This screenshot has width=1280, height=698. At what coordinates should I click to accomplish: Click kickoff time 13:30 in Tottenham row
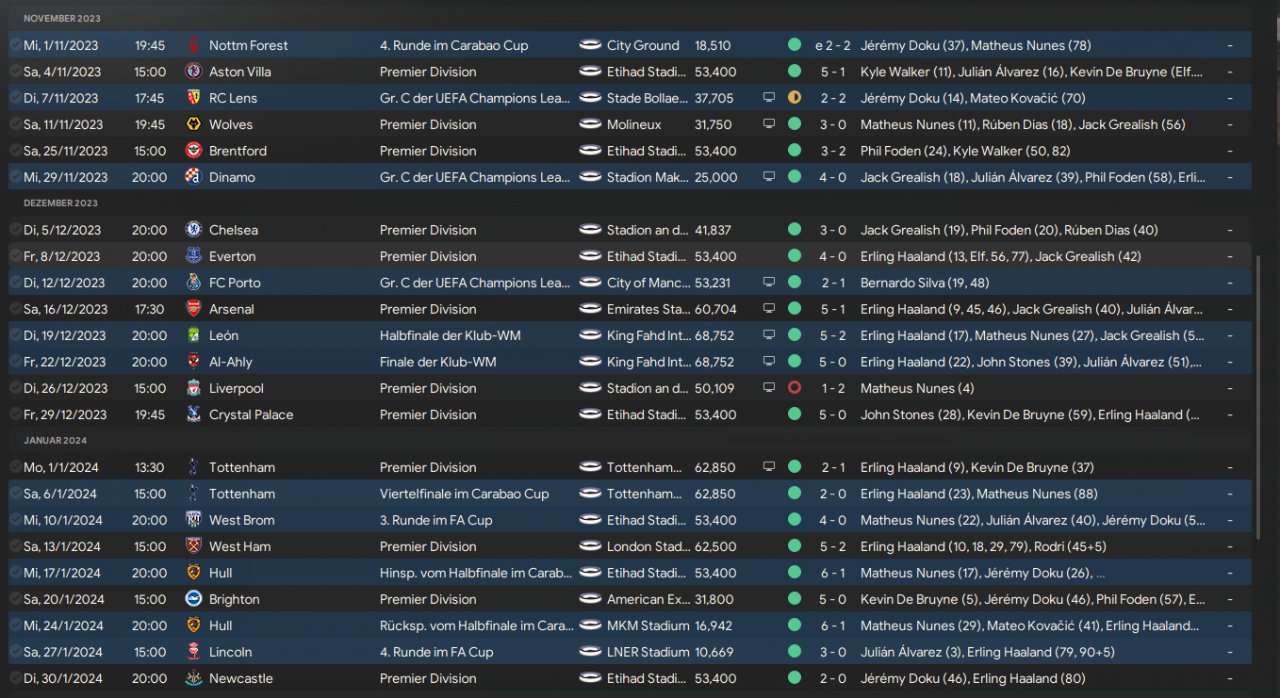[x=150, y=467]
